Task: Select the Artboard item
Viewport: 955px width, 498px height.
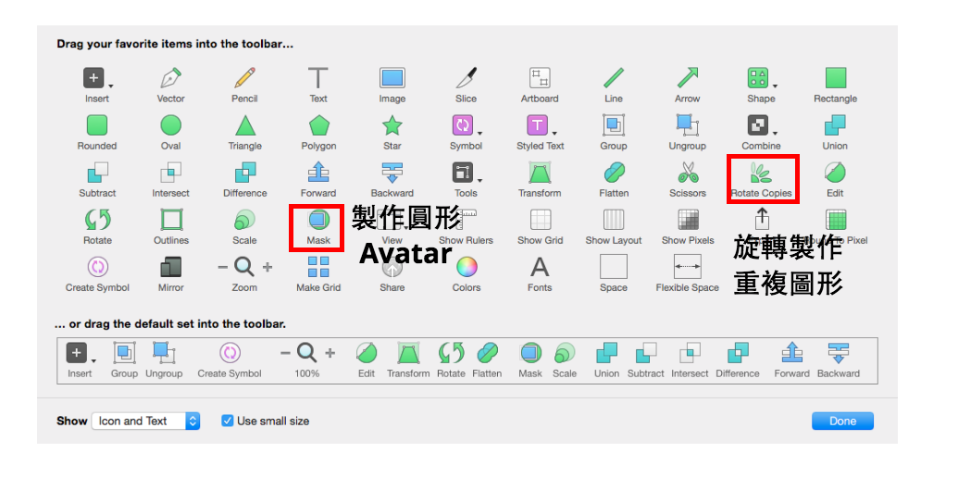Action: click(x=540, y=85)
